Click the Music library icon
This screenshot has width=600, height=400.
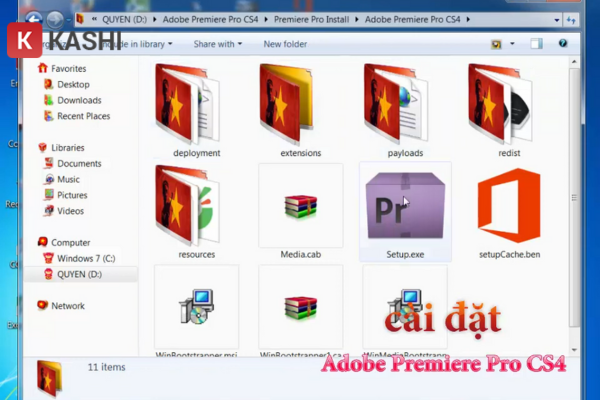[x=48, y=179]
